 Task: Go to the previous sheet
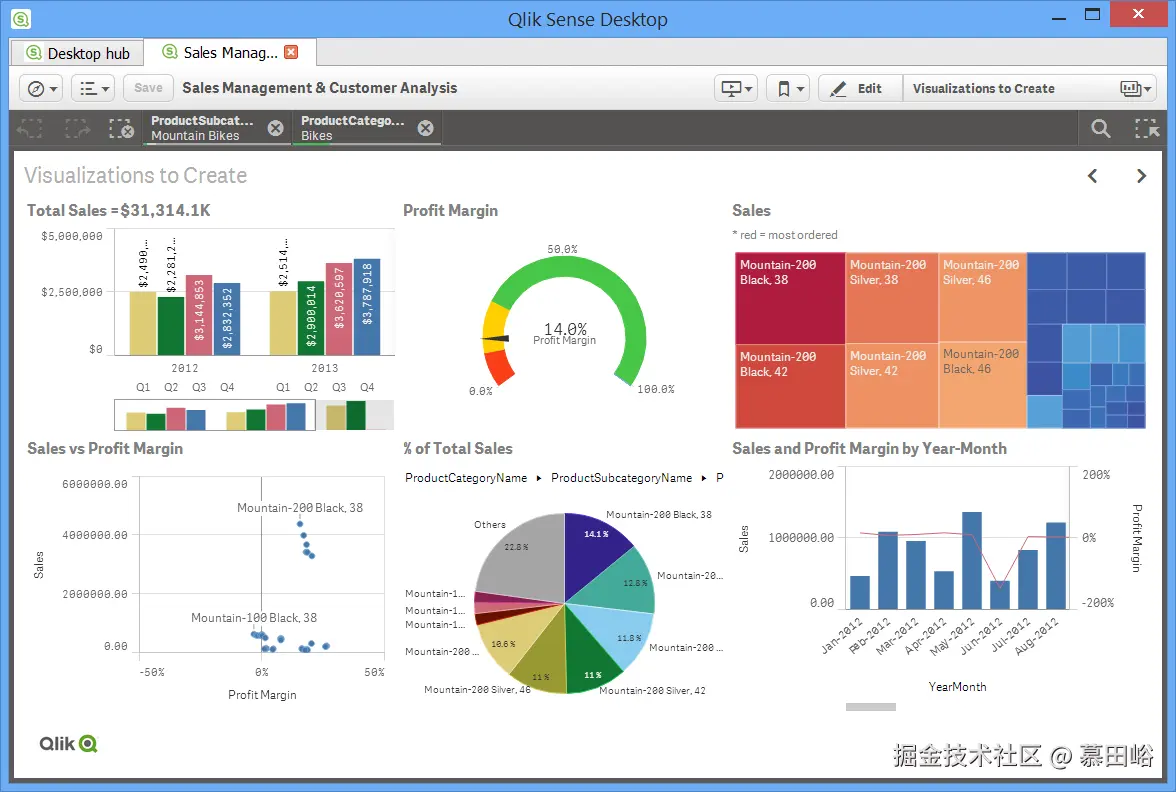click(1093, 176)
